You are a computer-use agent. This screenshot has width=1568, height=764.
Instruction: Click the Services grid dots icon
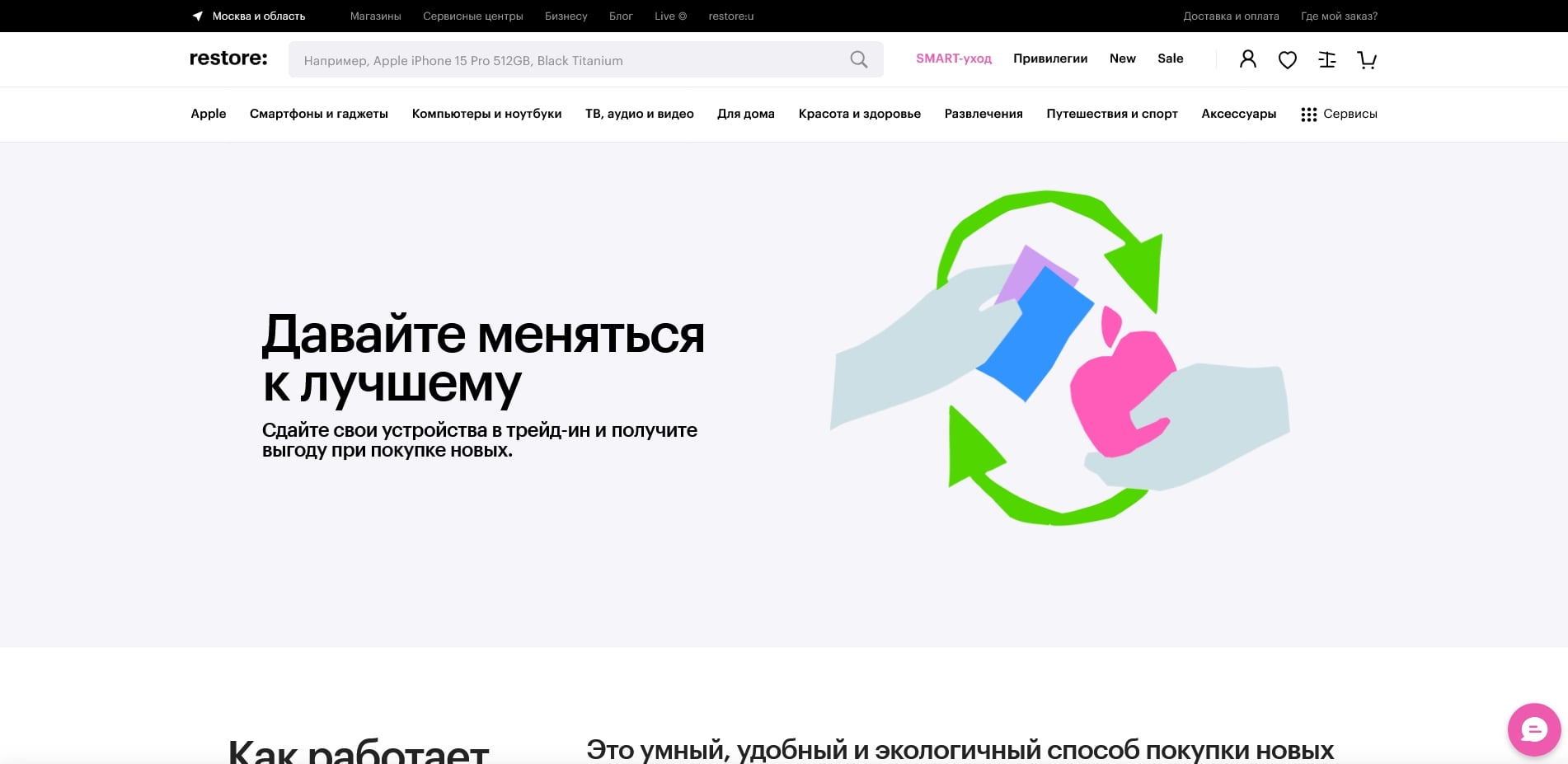click(1308, 115)
